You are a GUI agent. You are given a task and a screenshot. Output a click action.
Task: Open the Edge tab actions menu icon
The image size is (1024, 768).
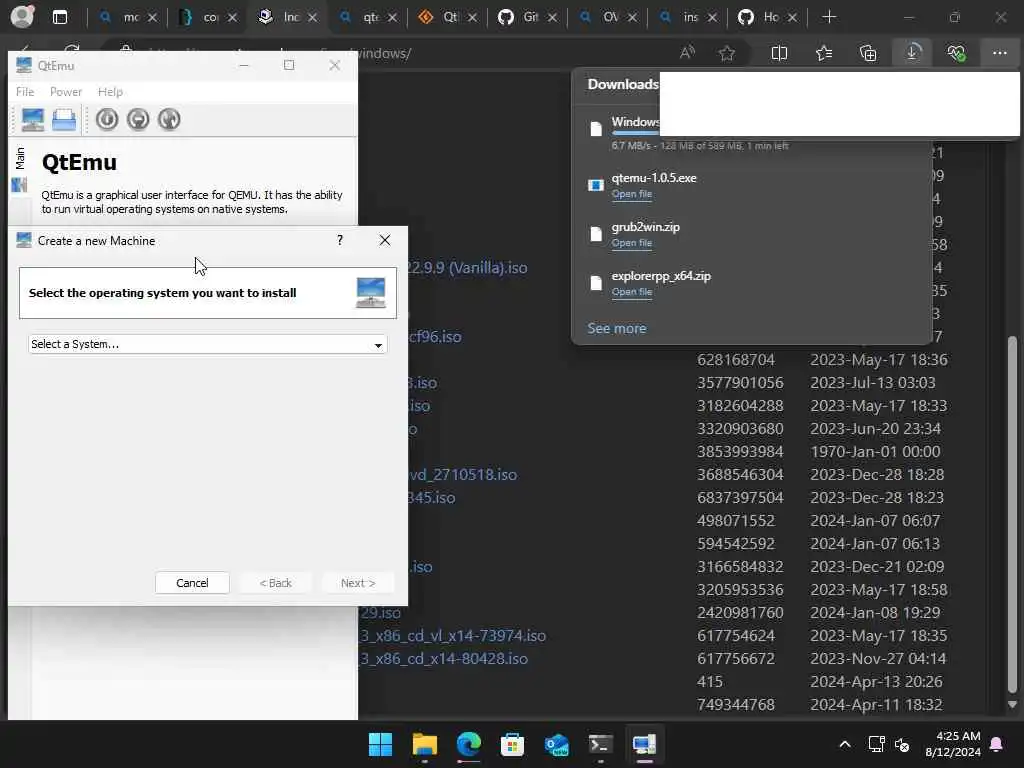(60, 17)
